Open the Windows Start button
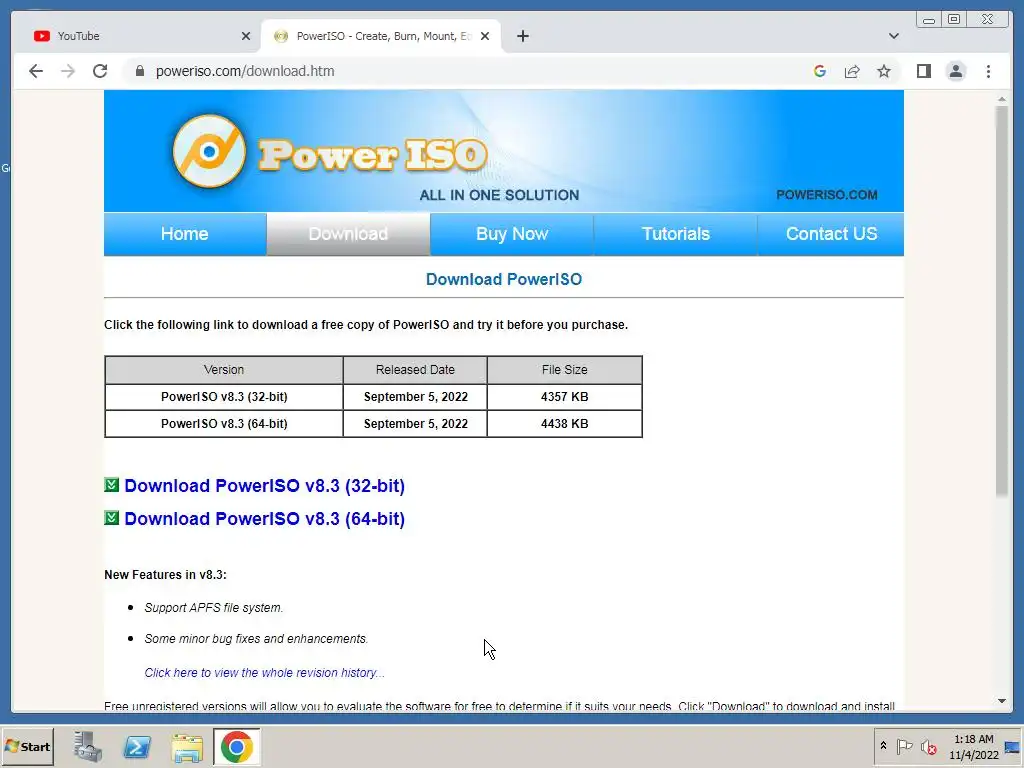The height and width of the screenshot is (768, 1024). 27,746
